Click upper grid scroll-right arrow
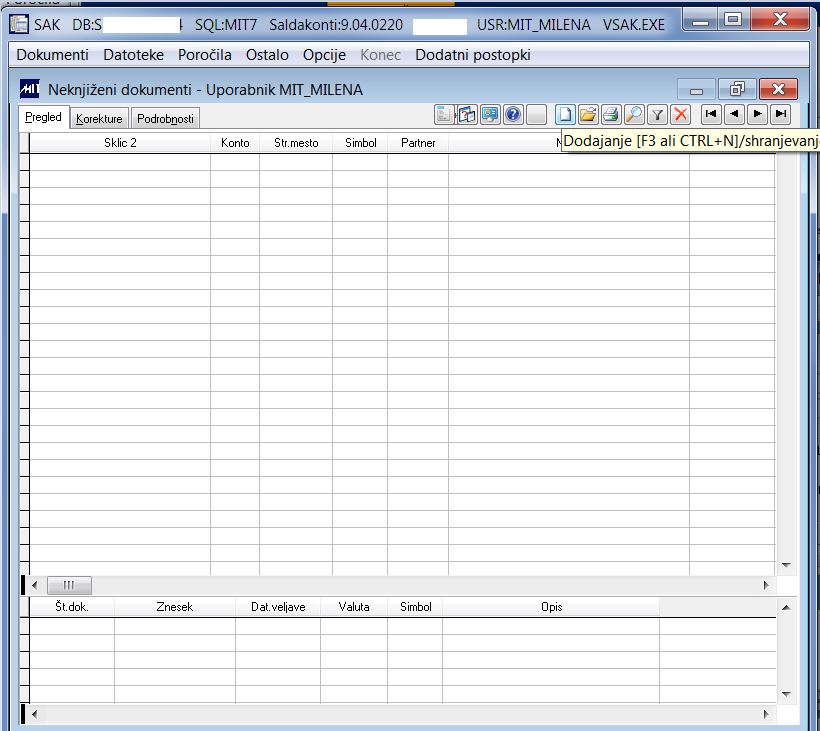Image resolution: width=820 pixels, height=731 pixels. tap(766, 585)
